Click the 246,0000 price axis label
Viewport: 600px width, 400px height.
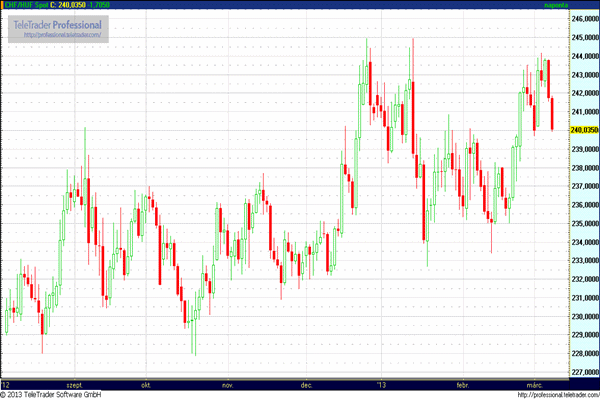click(x=583, y=19)
